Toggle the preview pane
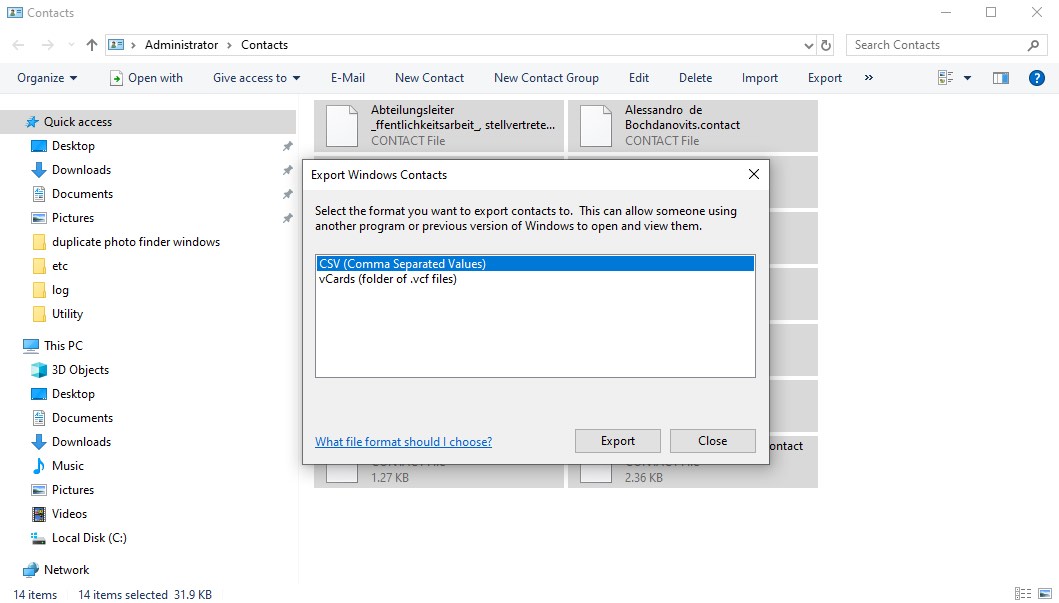This screenshot has width=1059, height=603. point(1001,77)
